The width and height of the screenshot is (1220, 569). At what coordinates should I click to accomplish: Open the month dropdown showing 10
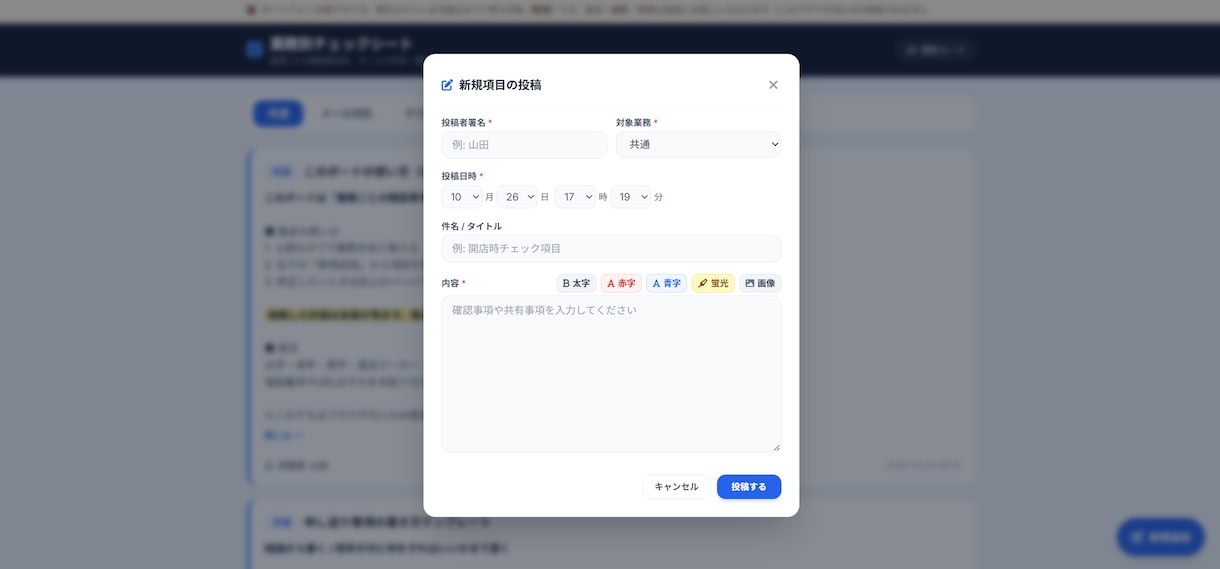pyautogui.click(x=462, y=197)
